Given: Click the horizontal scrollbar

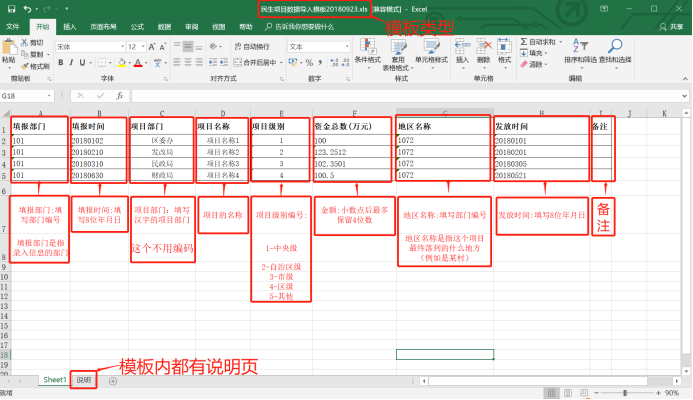Looking at the screenshot, I should tap(538, 381).
